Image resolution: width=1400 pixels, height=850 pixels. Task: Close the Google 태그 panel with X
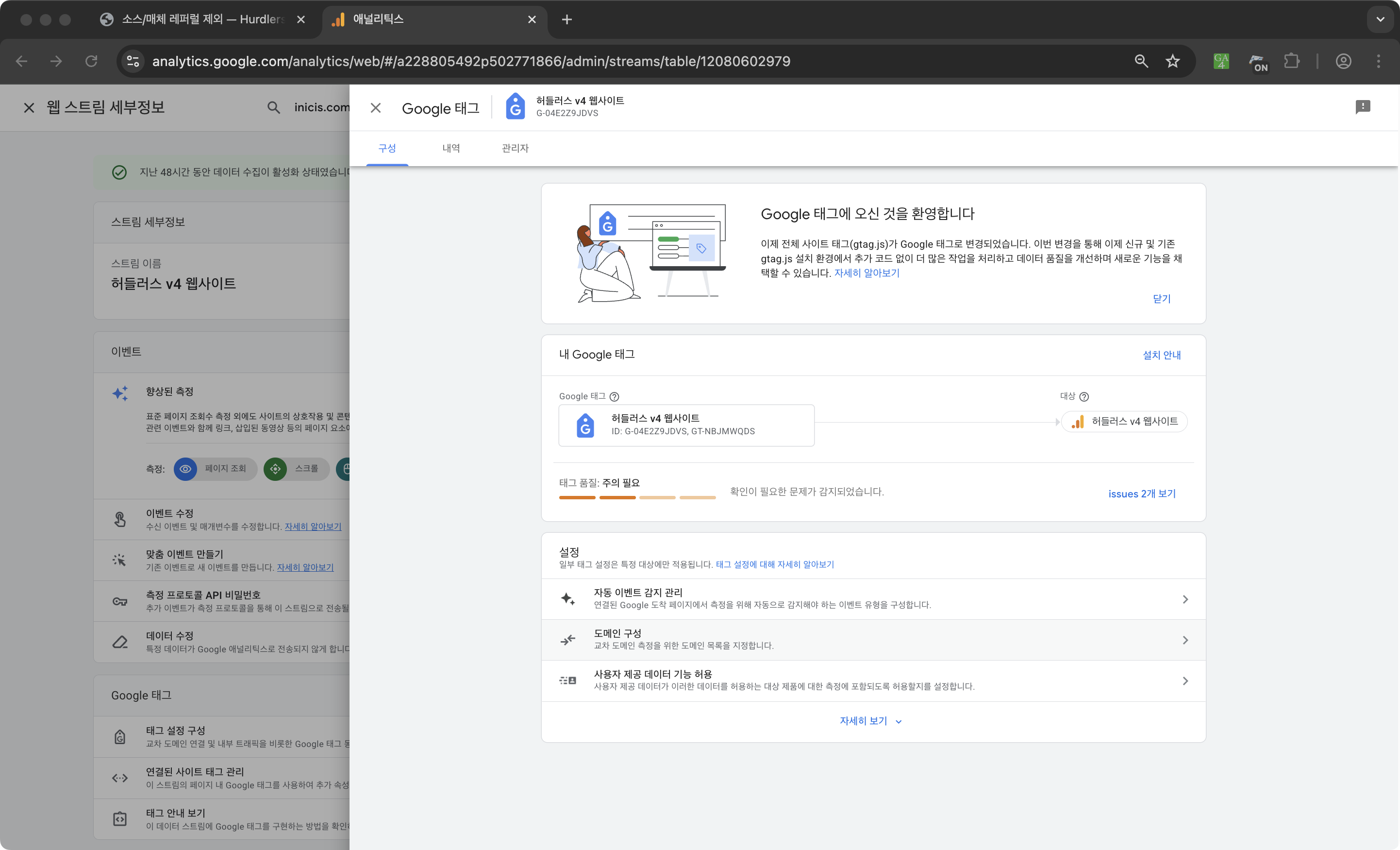376,108
